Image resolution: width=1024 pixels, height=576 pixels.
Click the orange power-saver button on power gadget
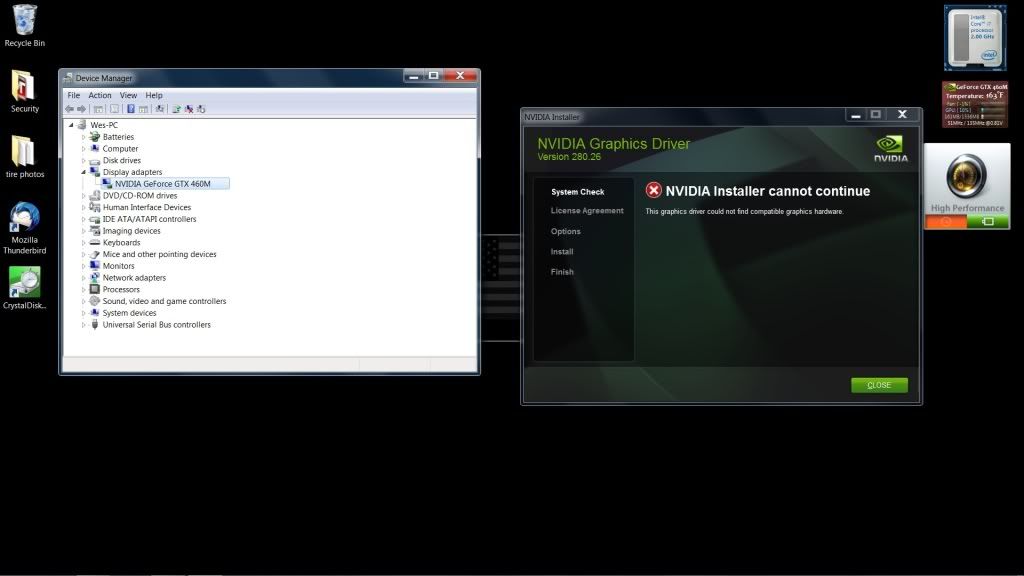[x=946, y=222]
